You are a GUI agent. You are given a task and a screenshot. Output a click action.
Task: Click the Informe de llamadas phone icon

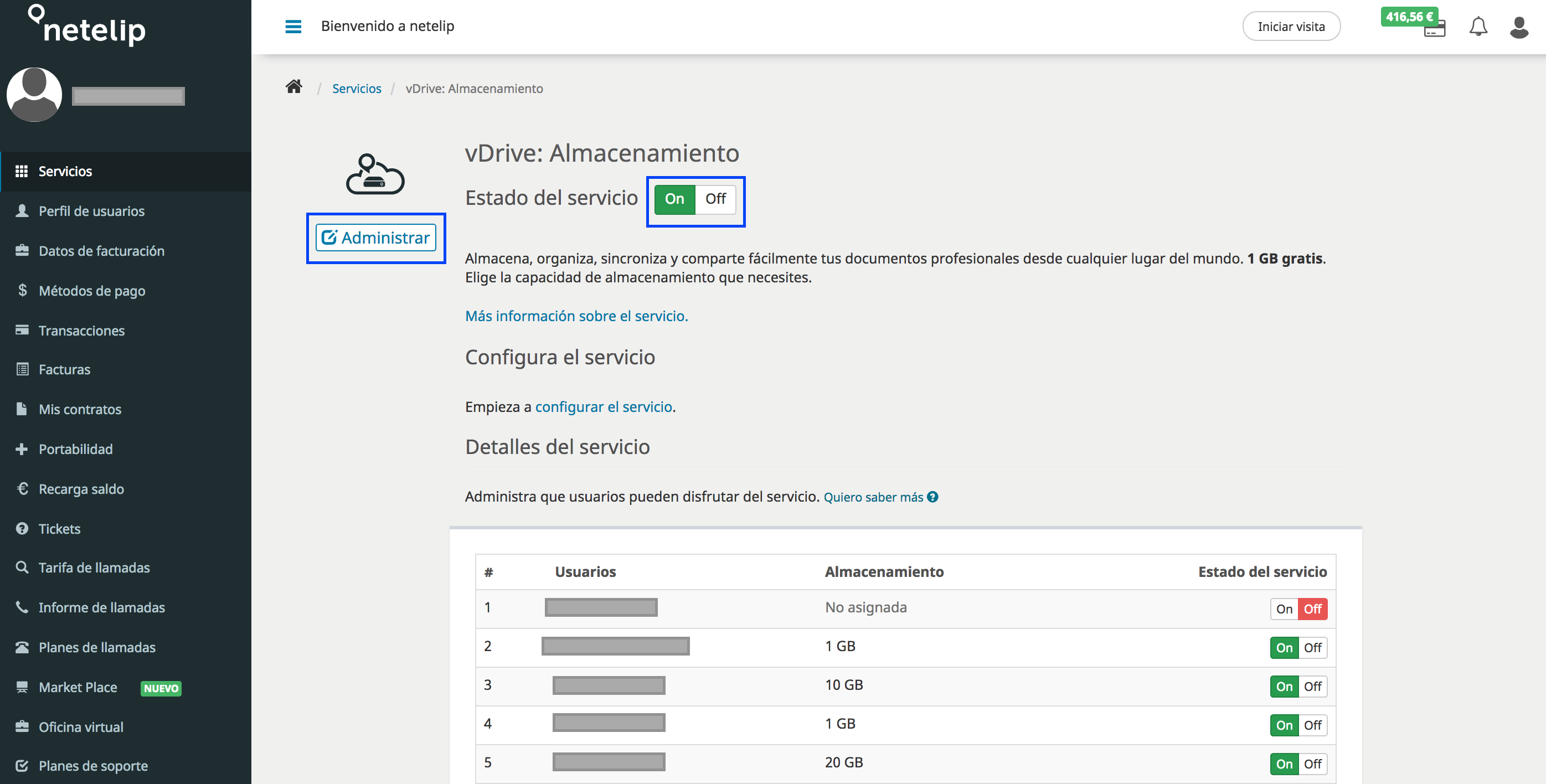click(22, 607)
